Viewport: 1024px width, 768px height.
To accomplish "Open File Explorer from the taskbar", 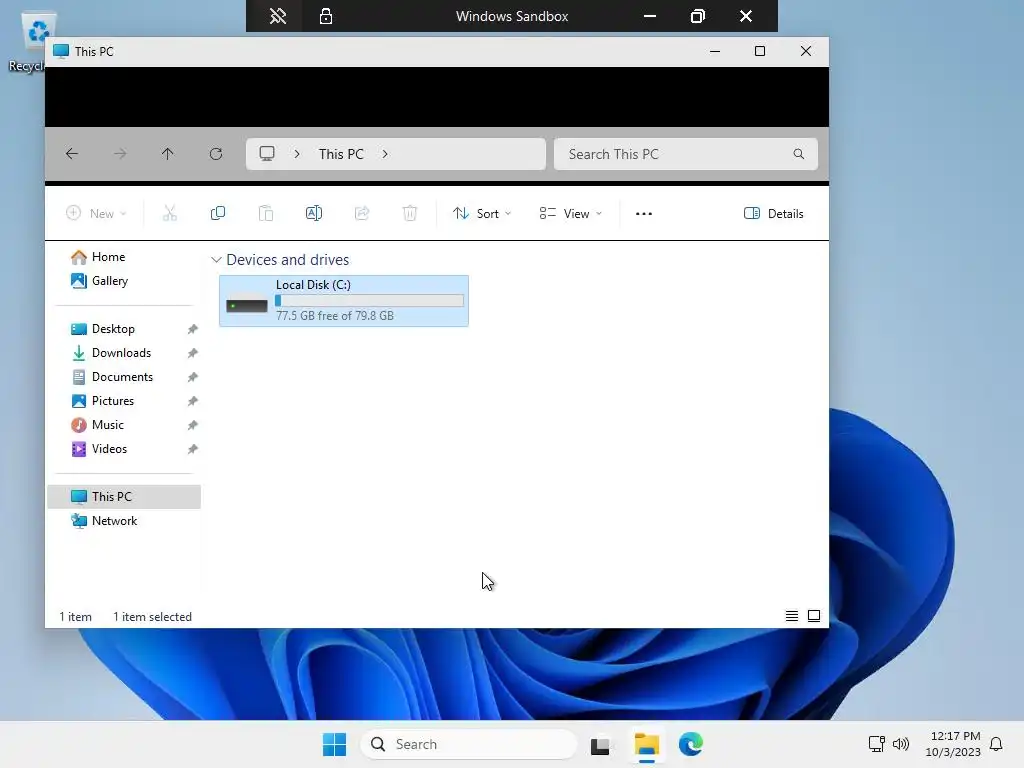I will tap(647, 744).
